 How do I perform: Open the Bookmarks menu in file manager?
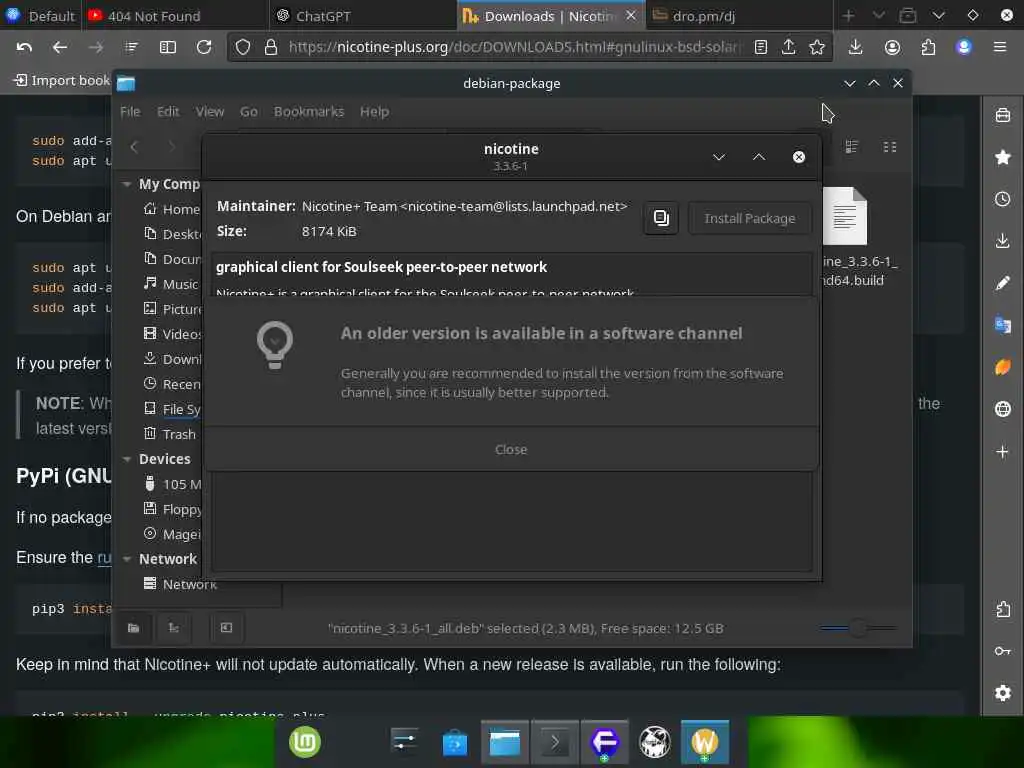308,112
